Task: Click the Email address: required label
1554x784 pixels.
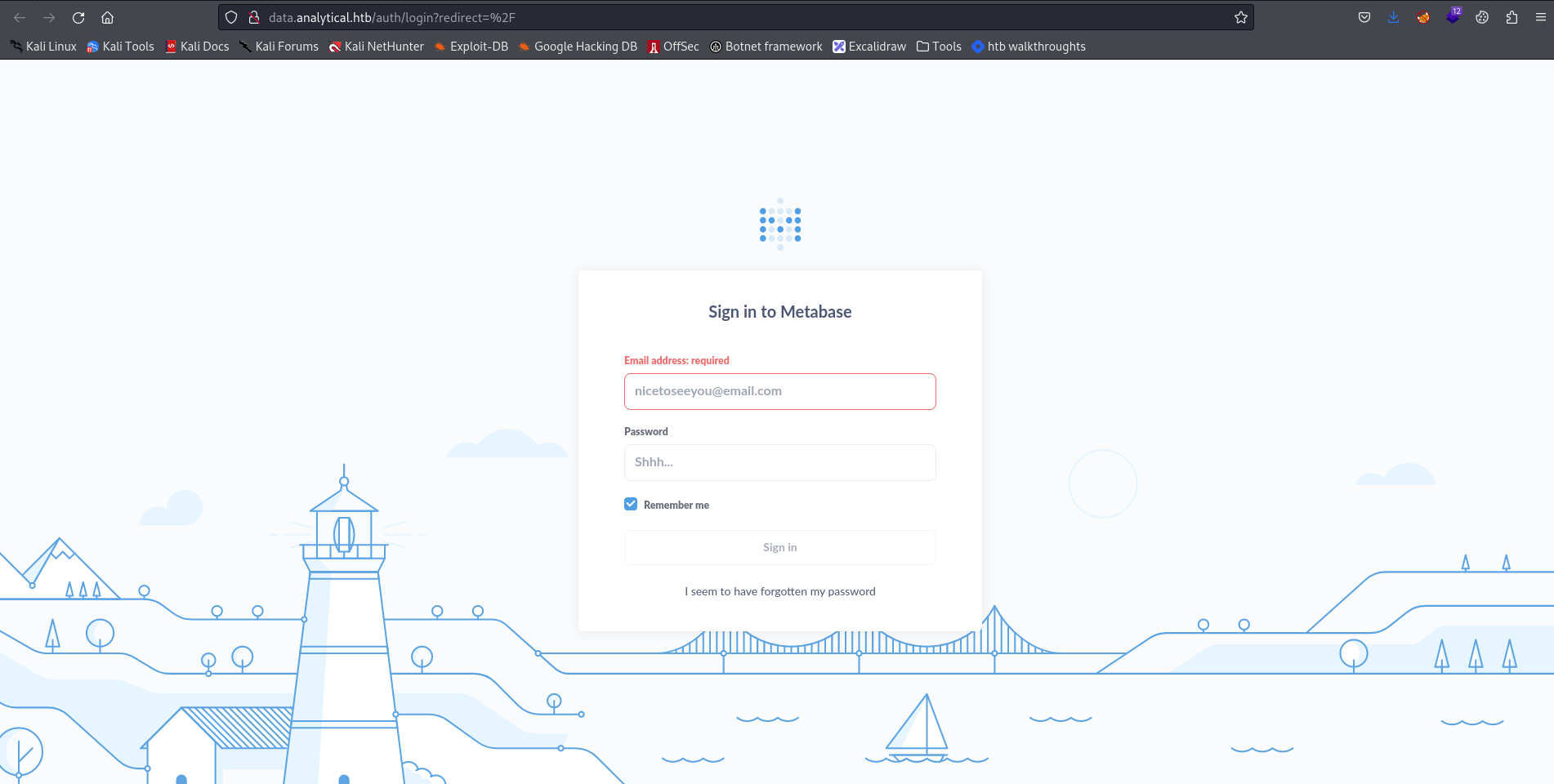Action: tap(677, 360)
